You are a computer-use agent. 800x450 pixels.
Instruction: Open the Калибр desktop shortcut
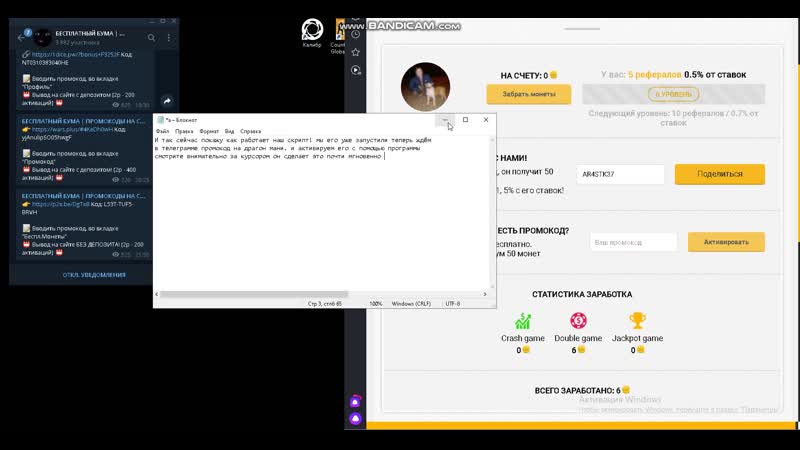312,32
